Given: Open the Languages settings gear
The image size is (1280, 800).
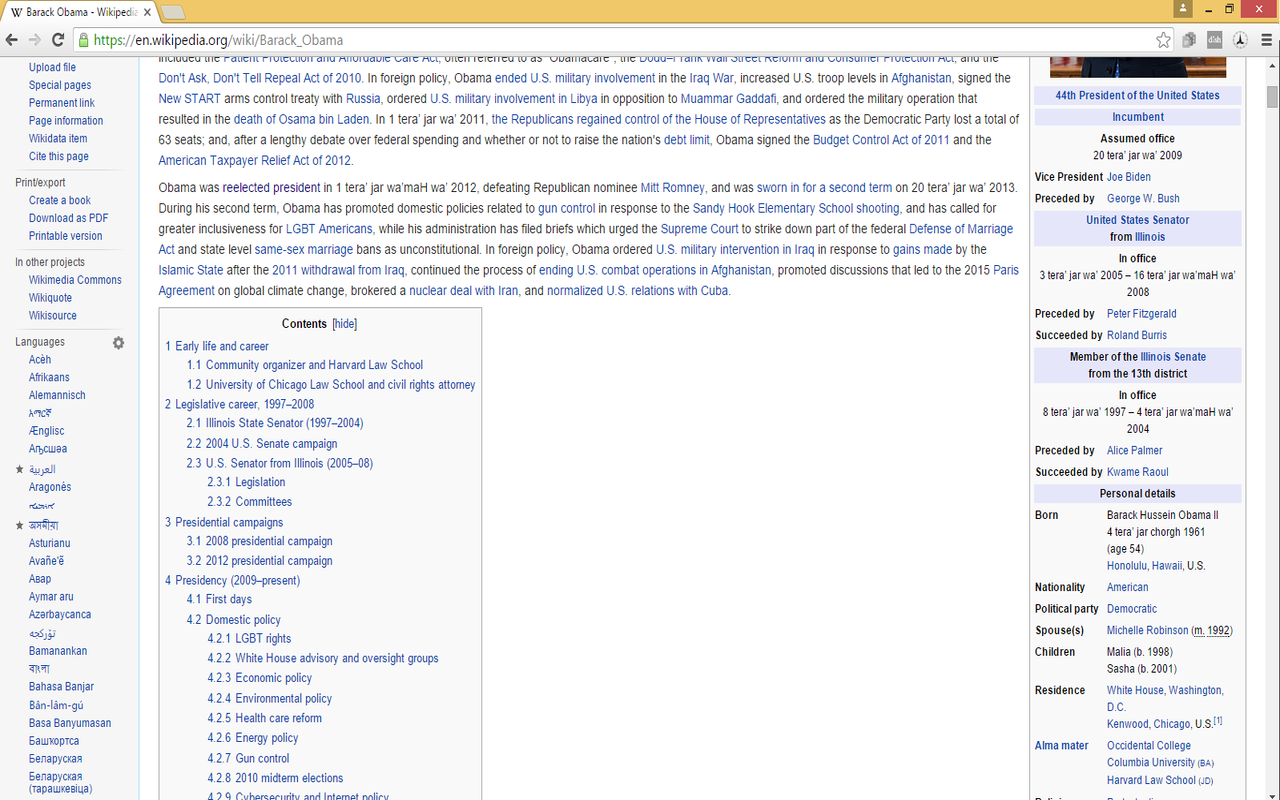Looking at the screenshot, I should tap(118, 342).
